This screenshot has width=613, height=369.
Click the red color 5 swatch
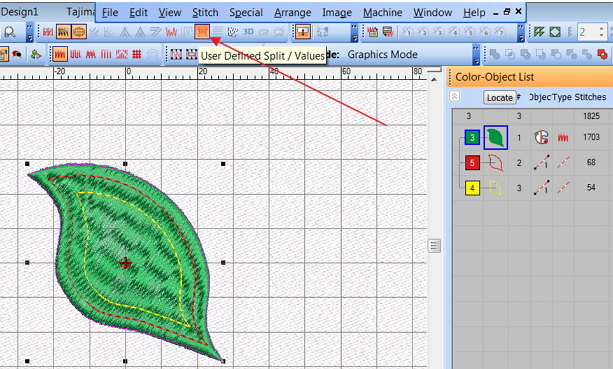pyautogui.click(x=472, y=163)
